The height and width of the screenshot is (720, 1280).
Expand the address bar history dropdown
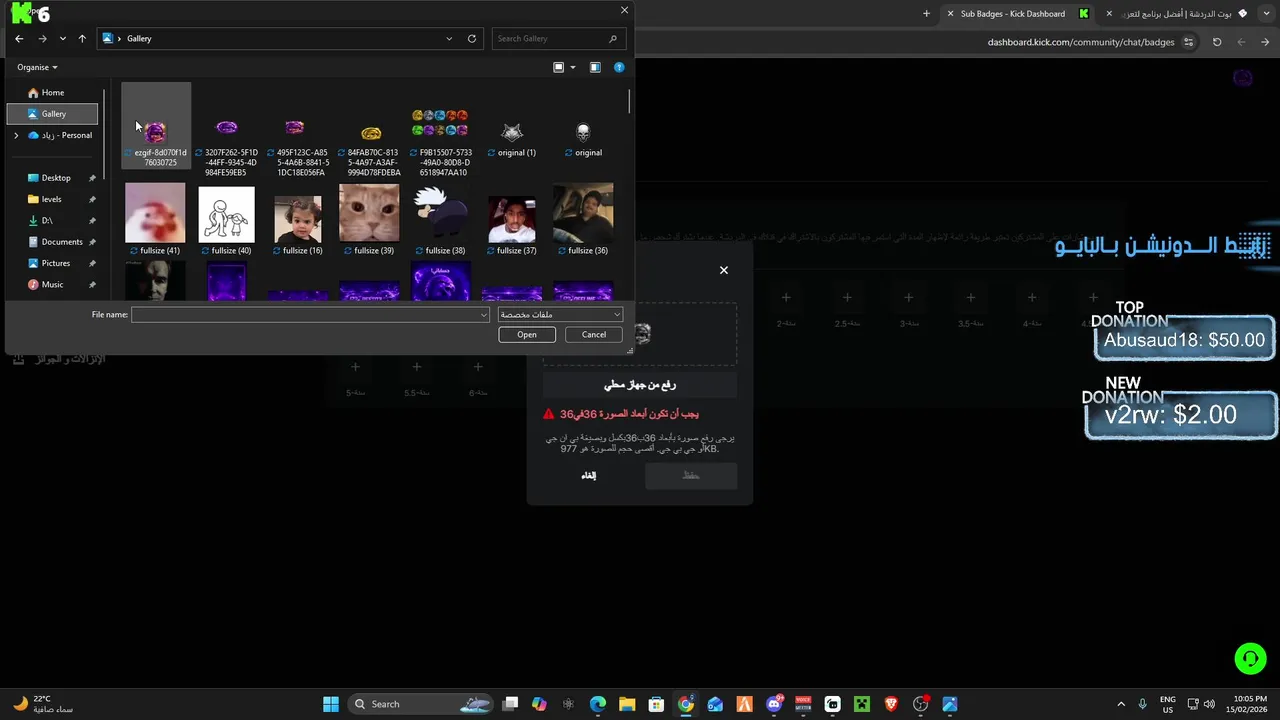[x=449, y=38]
